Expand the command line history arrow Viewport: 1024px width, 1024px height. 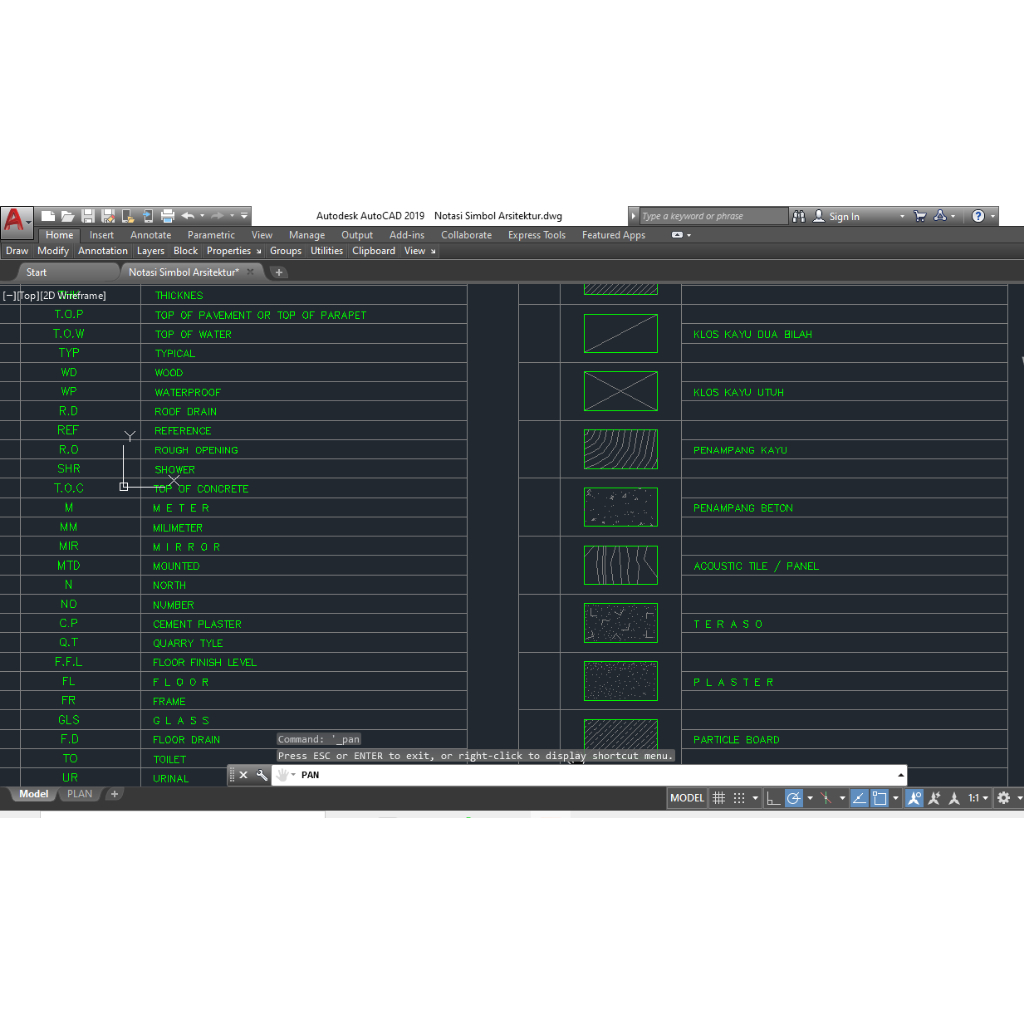(x=901, y=775)
